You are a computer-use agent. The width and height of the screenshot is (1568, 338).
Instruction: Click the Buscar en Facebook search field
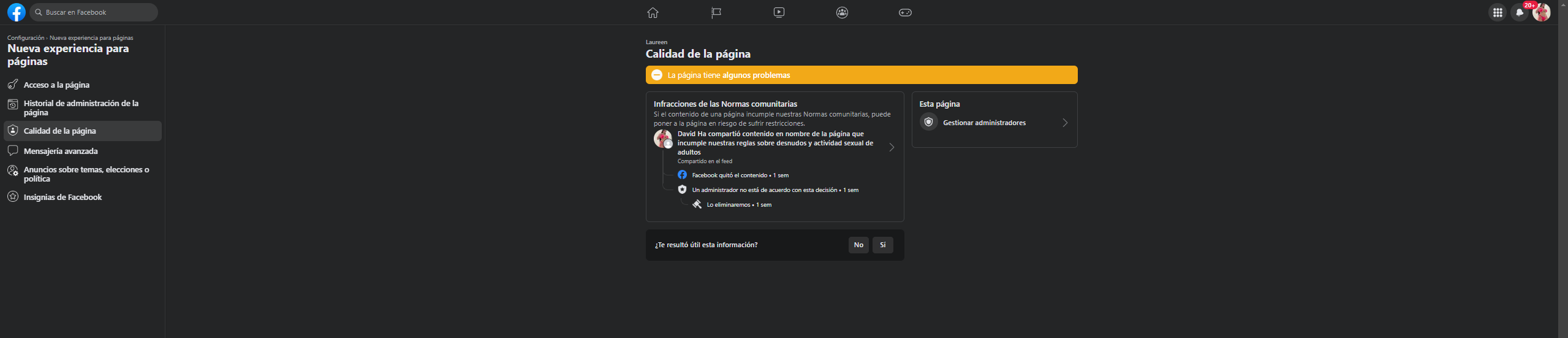94,12
